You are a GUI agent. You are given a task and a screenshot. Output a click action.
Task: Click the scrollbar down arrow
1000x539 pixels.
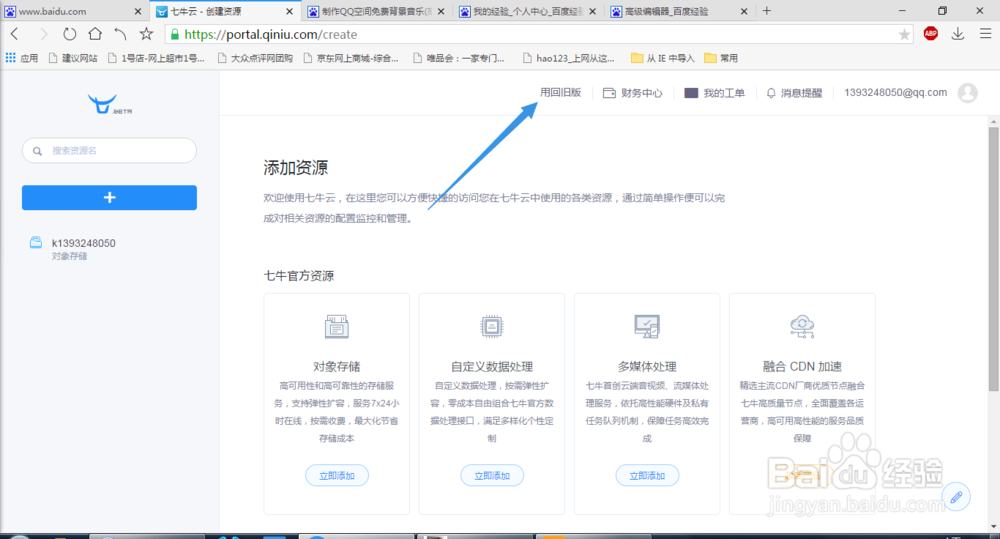coord(994,526)
